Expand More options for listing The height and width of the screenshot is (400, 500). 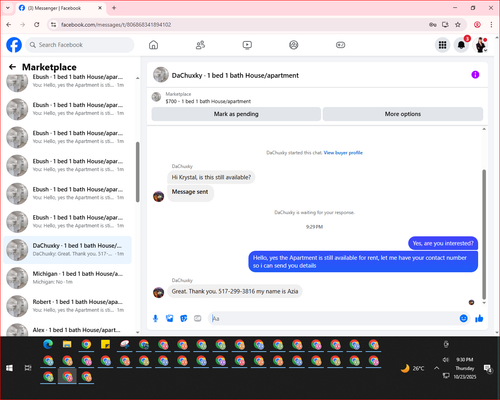403,114
